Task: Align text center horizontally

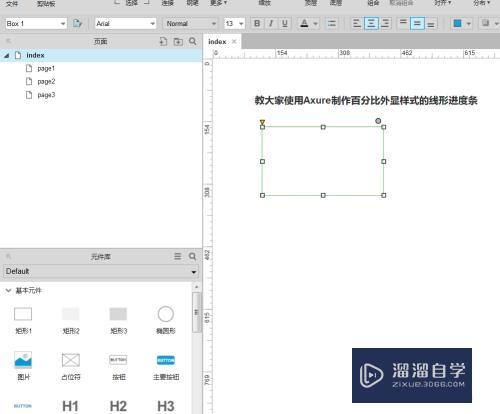Action: coord(371,23)
